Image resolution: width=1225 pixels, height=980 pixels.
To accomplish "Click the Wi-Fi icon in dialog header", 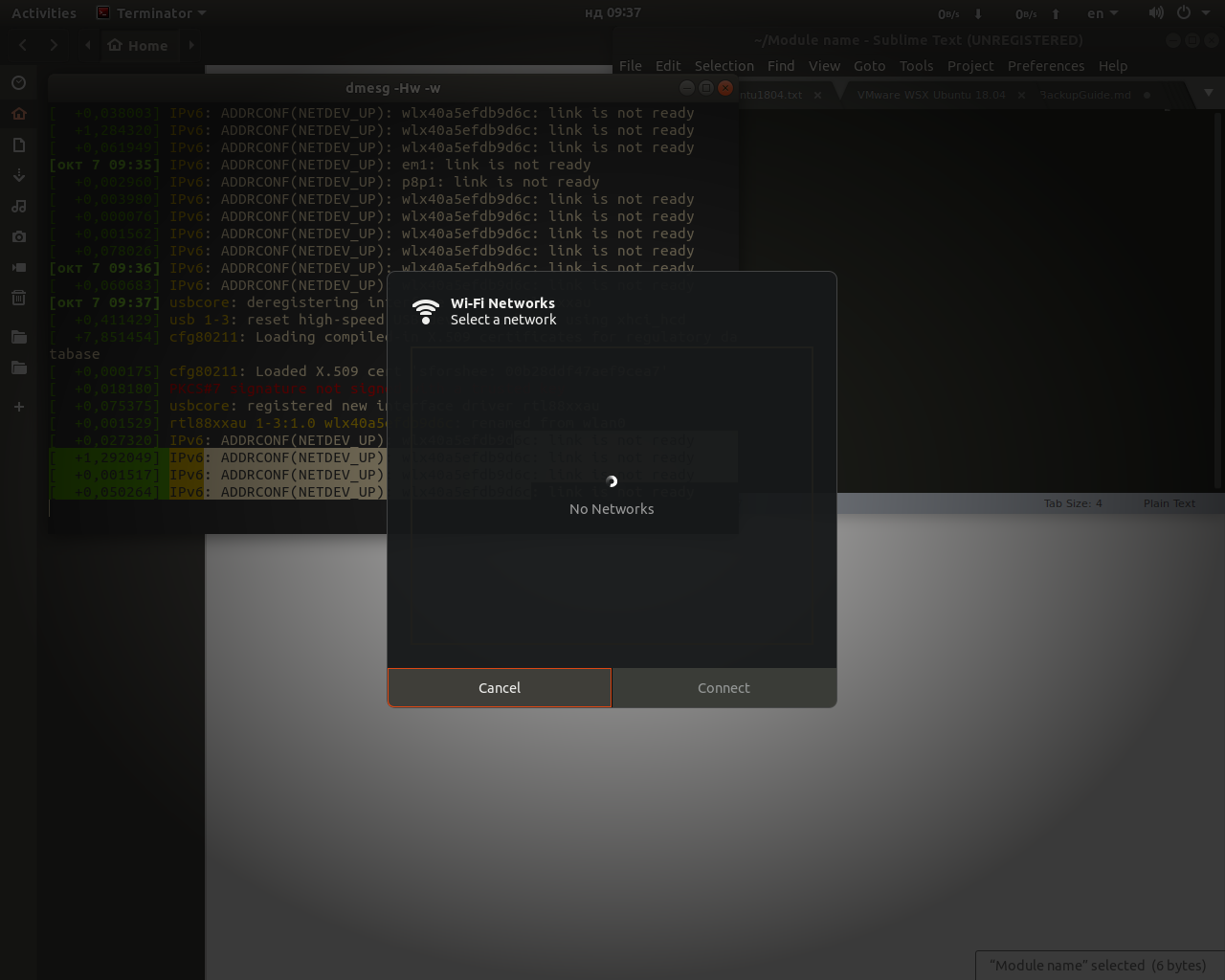I will [x=426, y=311].
